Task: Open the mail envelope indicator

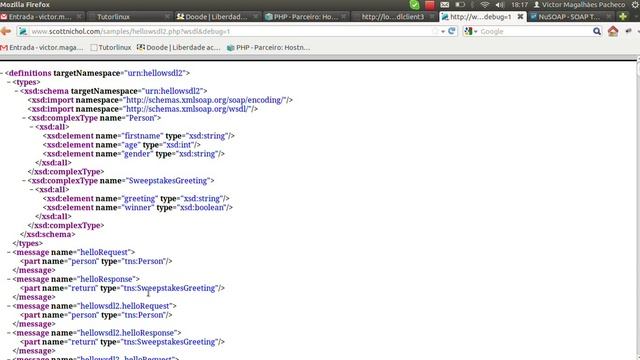Action: [444, 5]
